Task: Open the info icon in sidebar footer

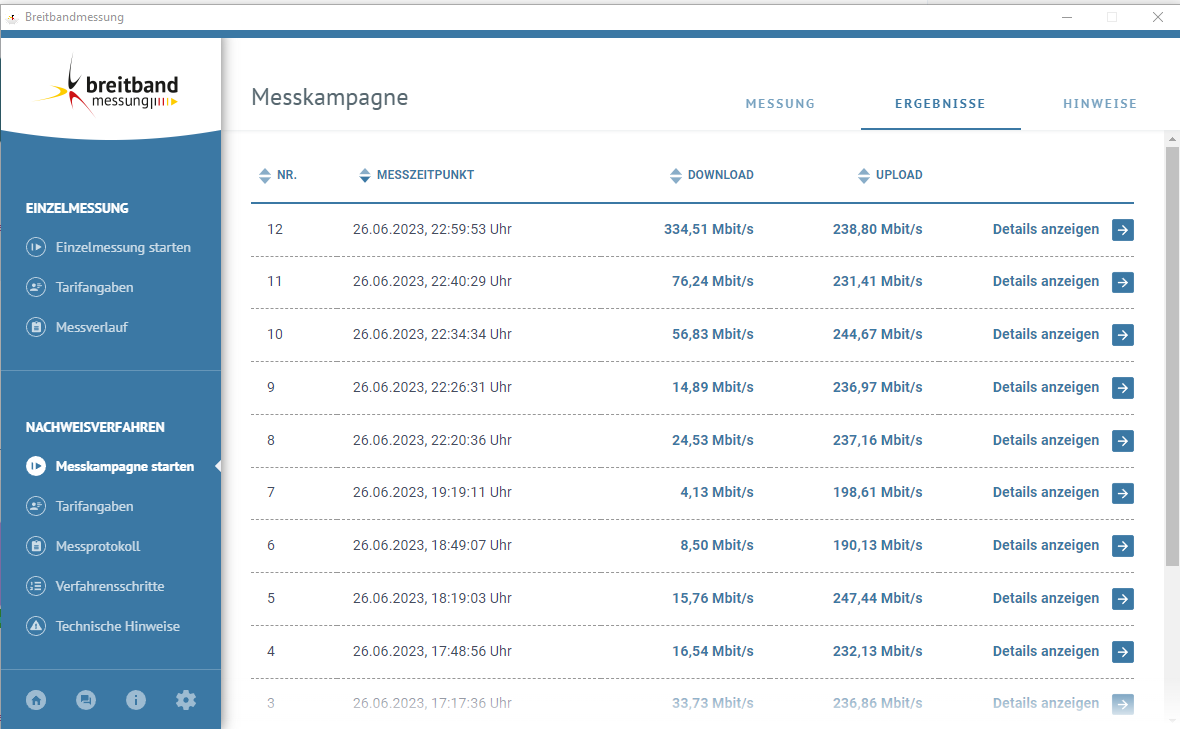Action: pos(135,700)
